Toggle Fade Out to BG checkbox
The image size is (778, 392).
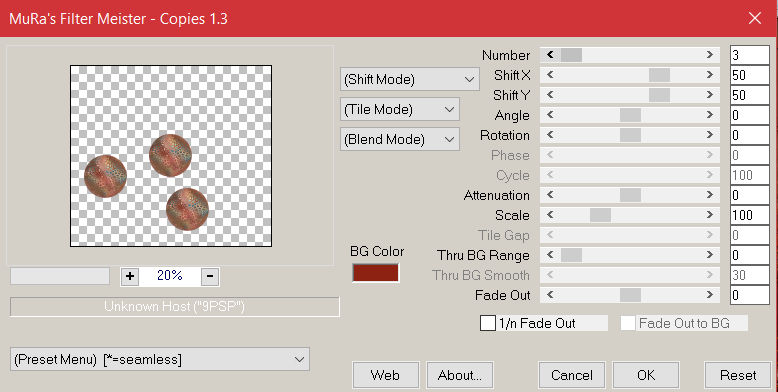point(628,324)
